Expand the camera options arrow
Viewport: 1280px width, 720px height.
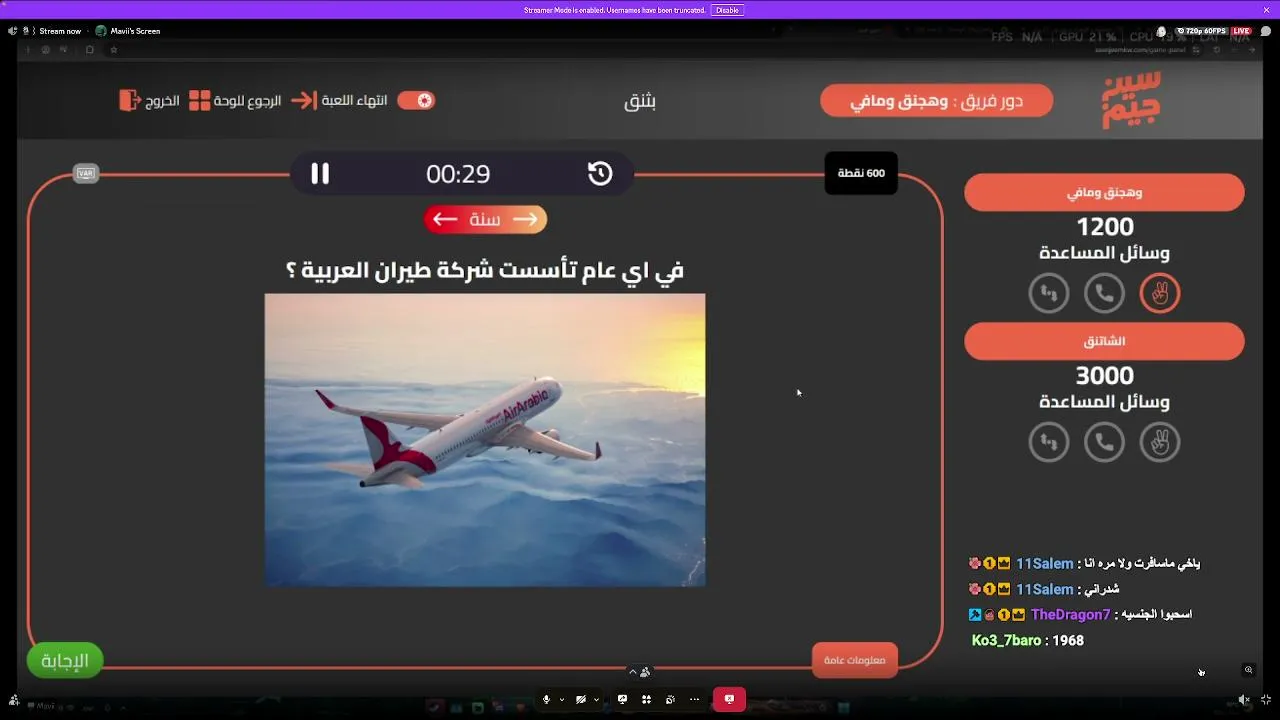[596, 699]
